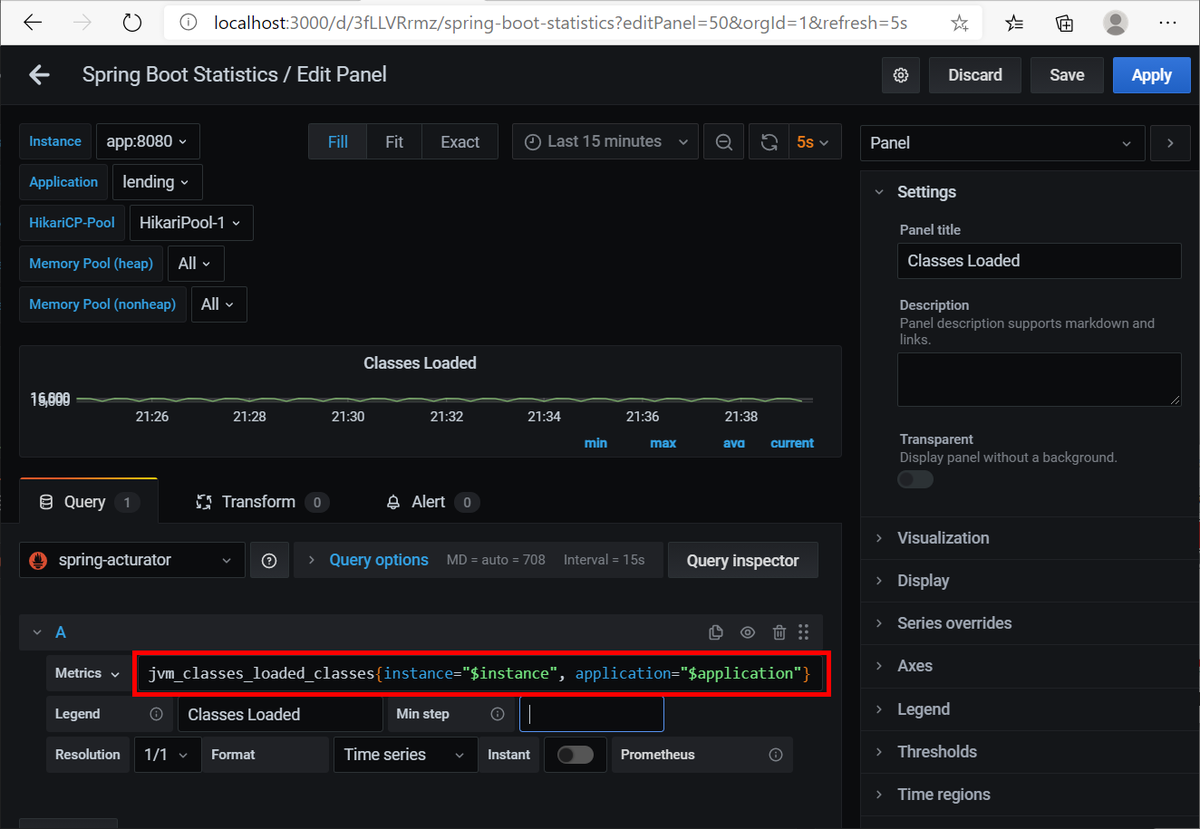Open the spring-acturator data source dropdown
Image resolution: width=1200 pixels, height=829 pixels.
(132, 561)
